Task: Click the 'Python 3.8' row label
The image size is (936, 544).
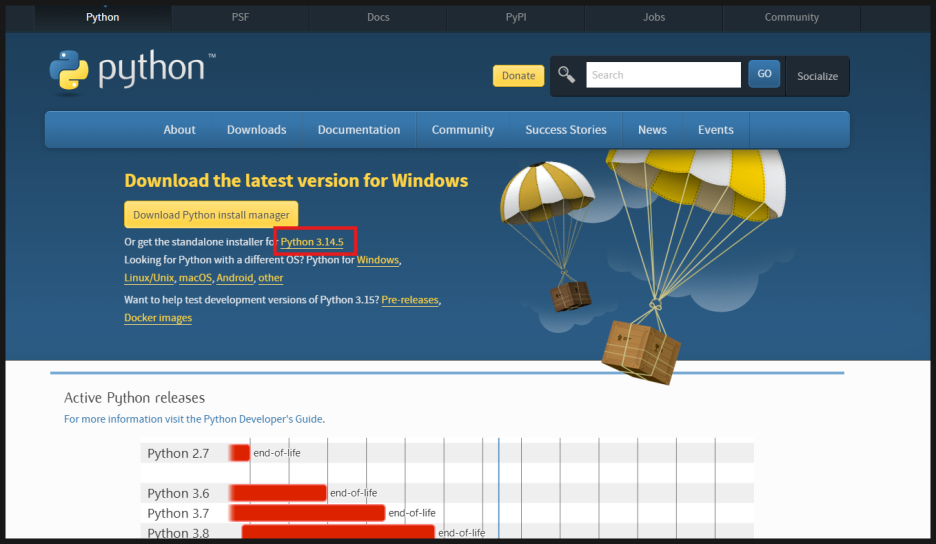Action: pos(178,533)
